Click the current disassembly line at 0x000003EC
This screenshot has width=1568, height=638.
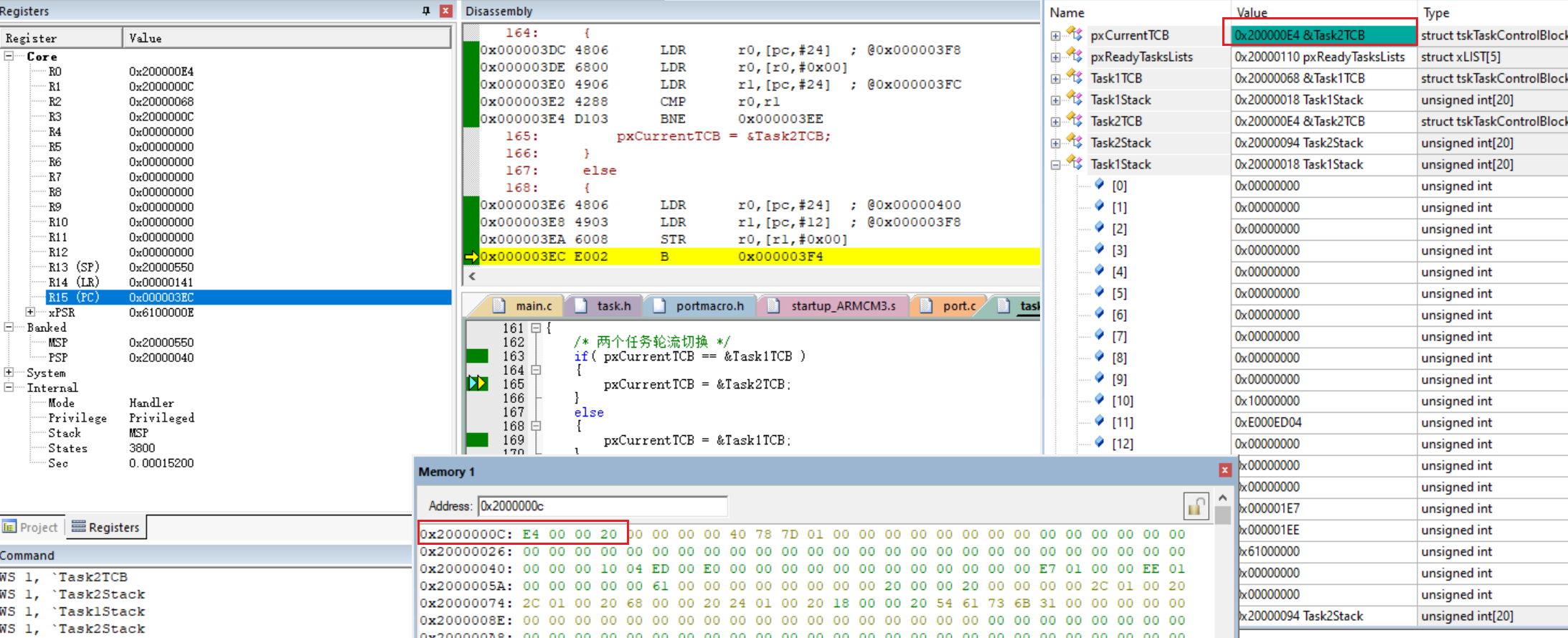(759, 256)
